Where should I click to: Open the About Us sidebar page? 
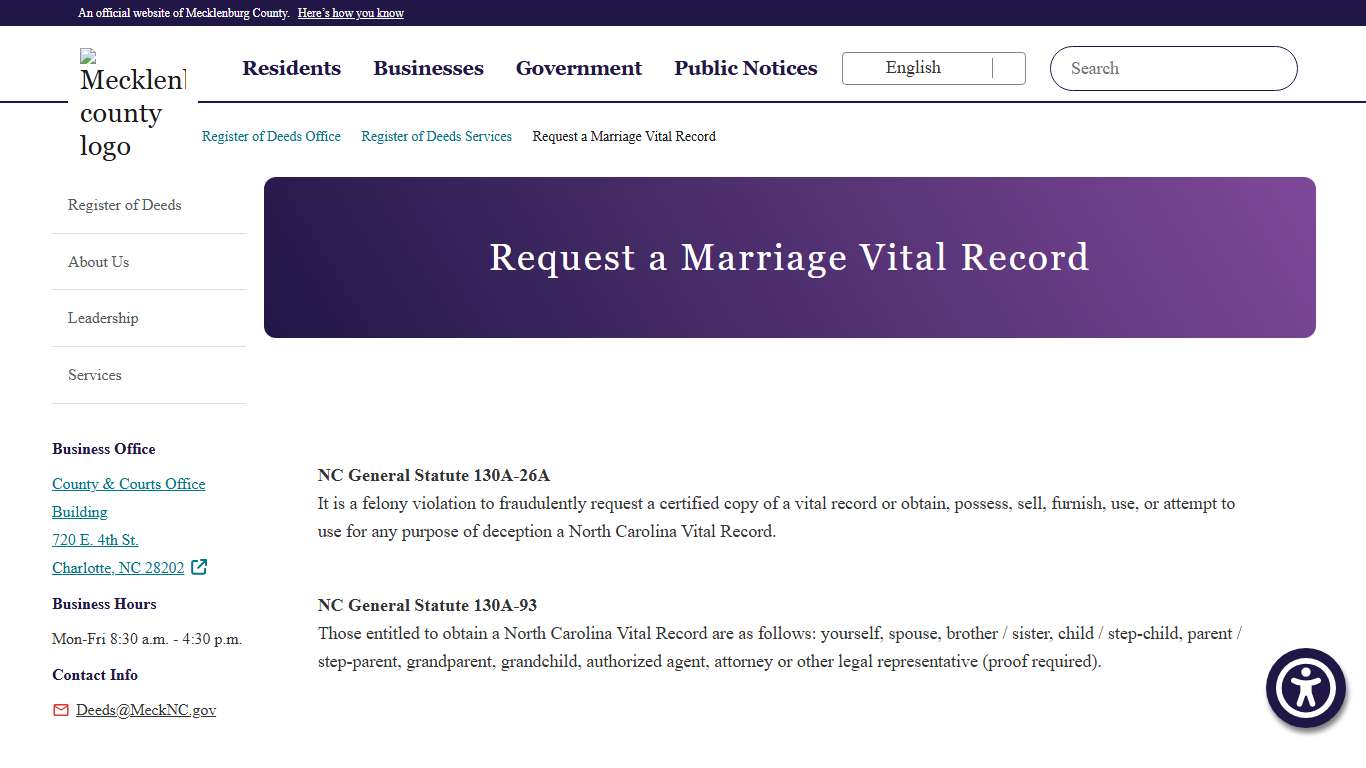[x=98, y=262]
